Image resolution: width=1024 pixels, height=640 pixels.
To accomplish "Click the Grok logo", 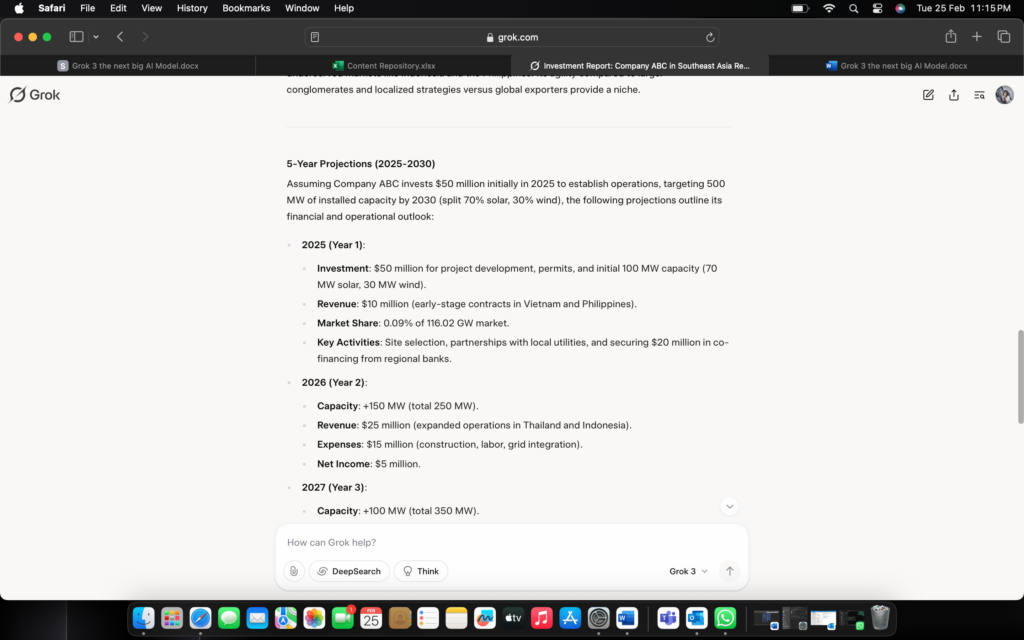I will 35,95.
